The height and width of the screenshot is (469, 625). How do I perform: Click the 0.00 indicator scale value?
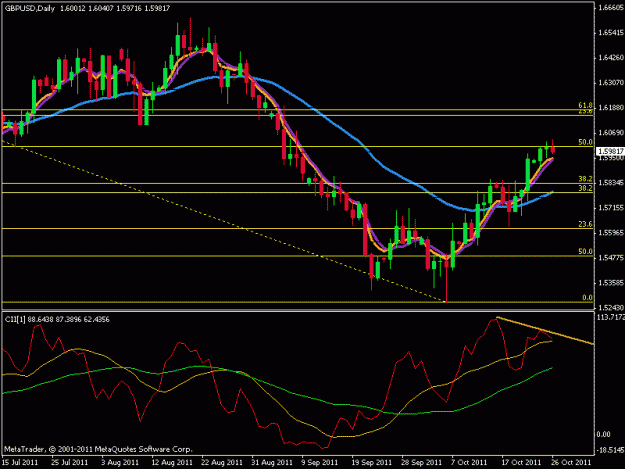click(603, 434)
